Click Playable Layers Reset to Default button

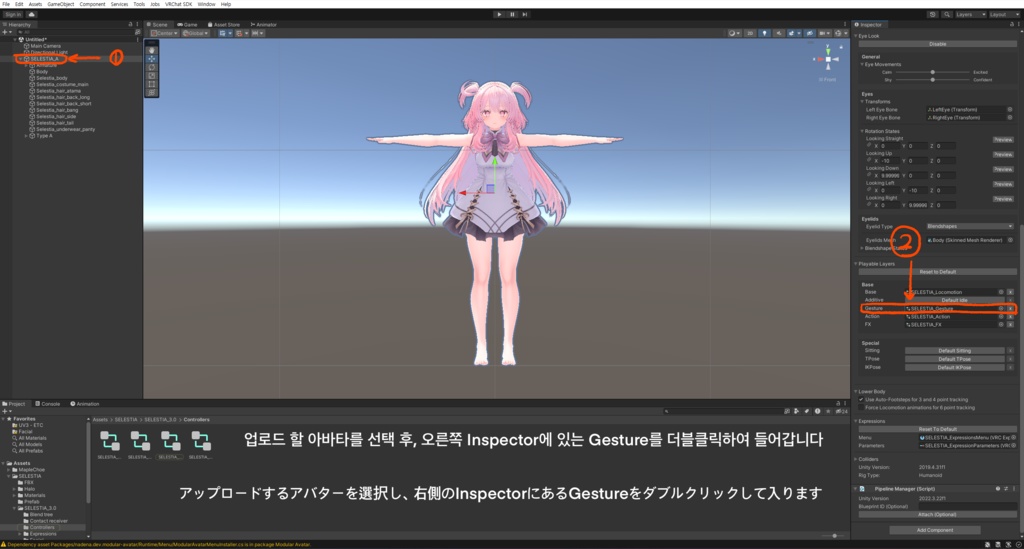(937, 272)
